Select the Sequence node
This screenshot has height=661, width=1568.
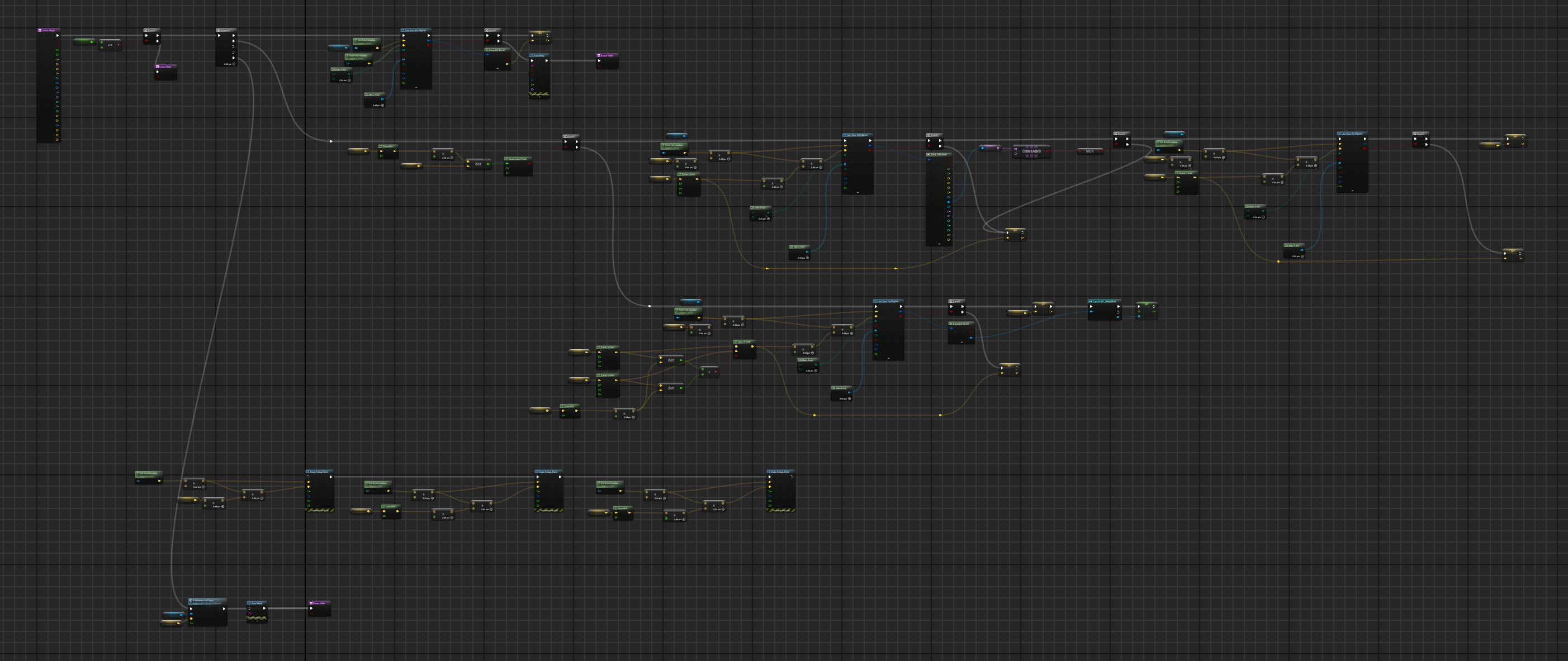click(227, 47)
